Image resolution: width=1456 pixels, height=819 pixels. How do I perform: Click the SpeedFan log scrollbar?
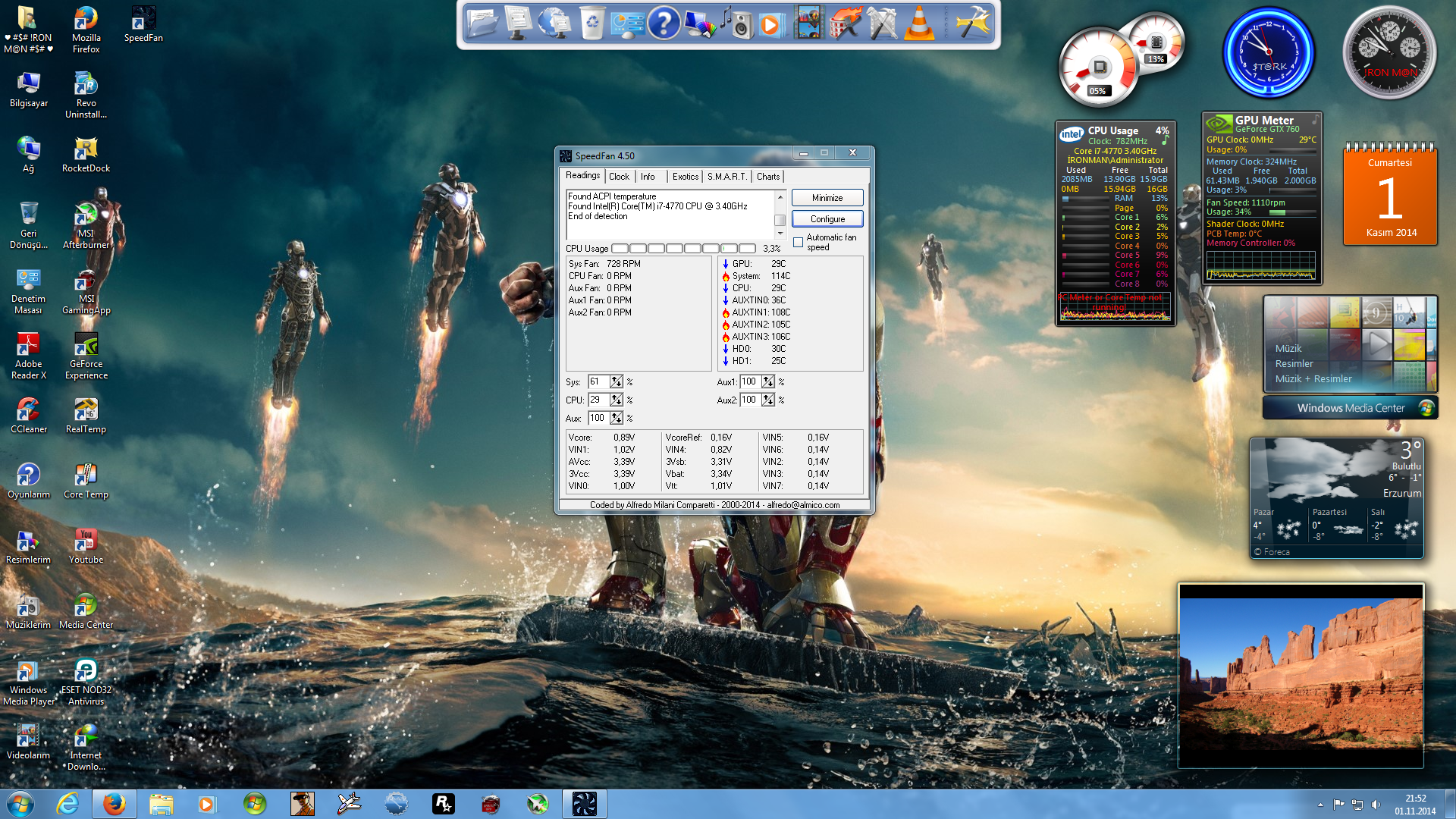coord(780,215)
